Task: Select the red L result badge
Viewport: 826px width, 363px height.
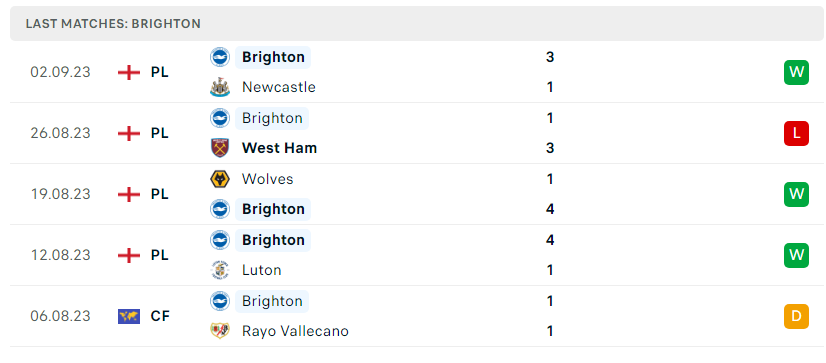Action: pyautogui.click(x=796, y=133)
